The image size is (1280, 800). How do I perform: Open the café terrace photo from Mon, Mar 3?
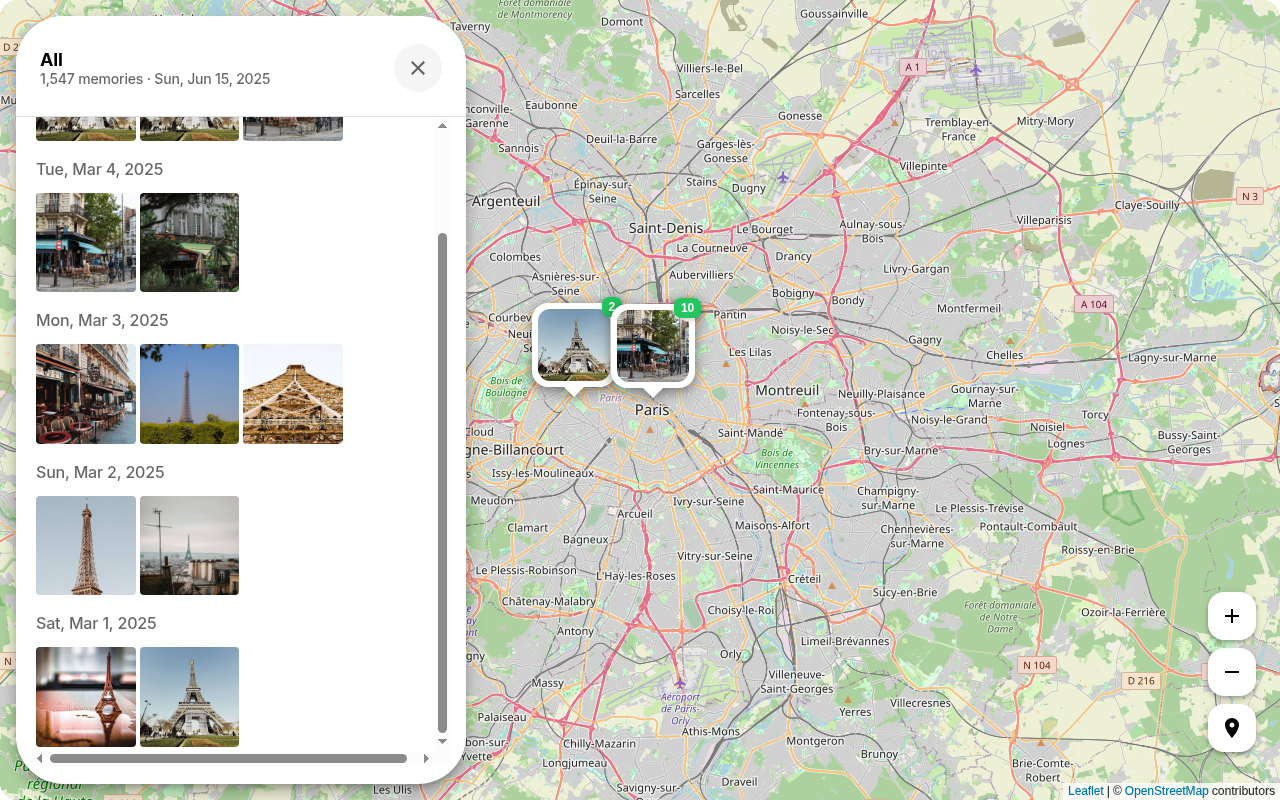pyautogui.click(x=86, y=394)
